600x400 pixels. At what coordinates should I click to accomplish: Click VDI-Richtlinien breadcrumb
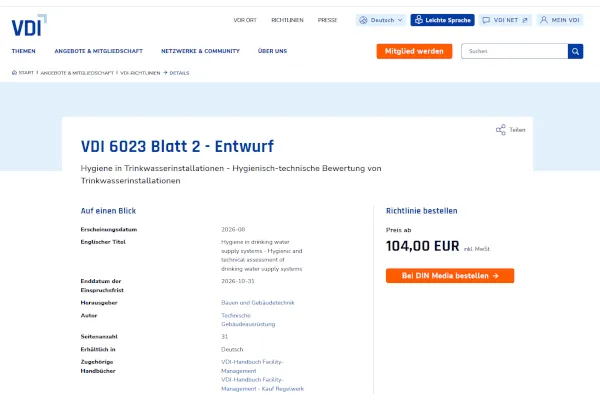(x=140, y=73)
